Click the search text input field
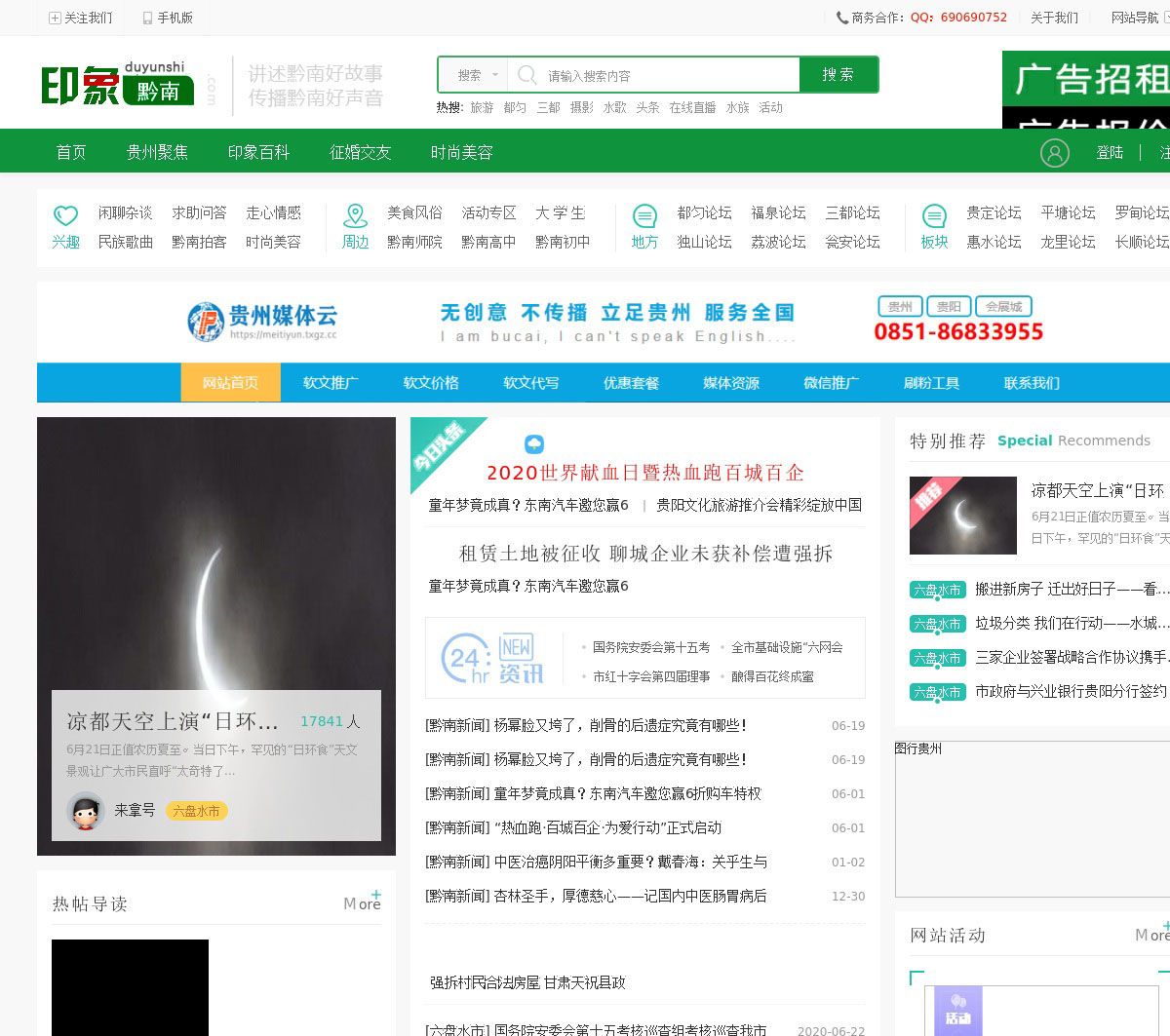Screen dimensions: 1170x1036 point(653,75)
